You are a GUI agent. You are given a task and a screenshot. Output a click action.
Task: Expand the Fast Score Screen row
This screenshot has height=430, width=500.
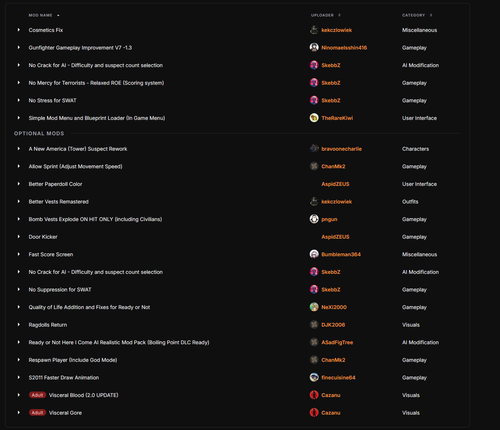click(x=19, y=254)
